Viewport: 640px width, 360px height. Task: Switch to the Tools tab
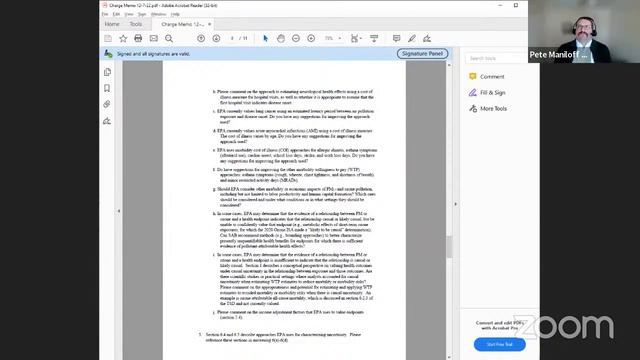point(136,24)
